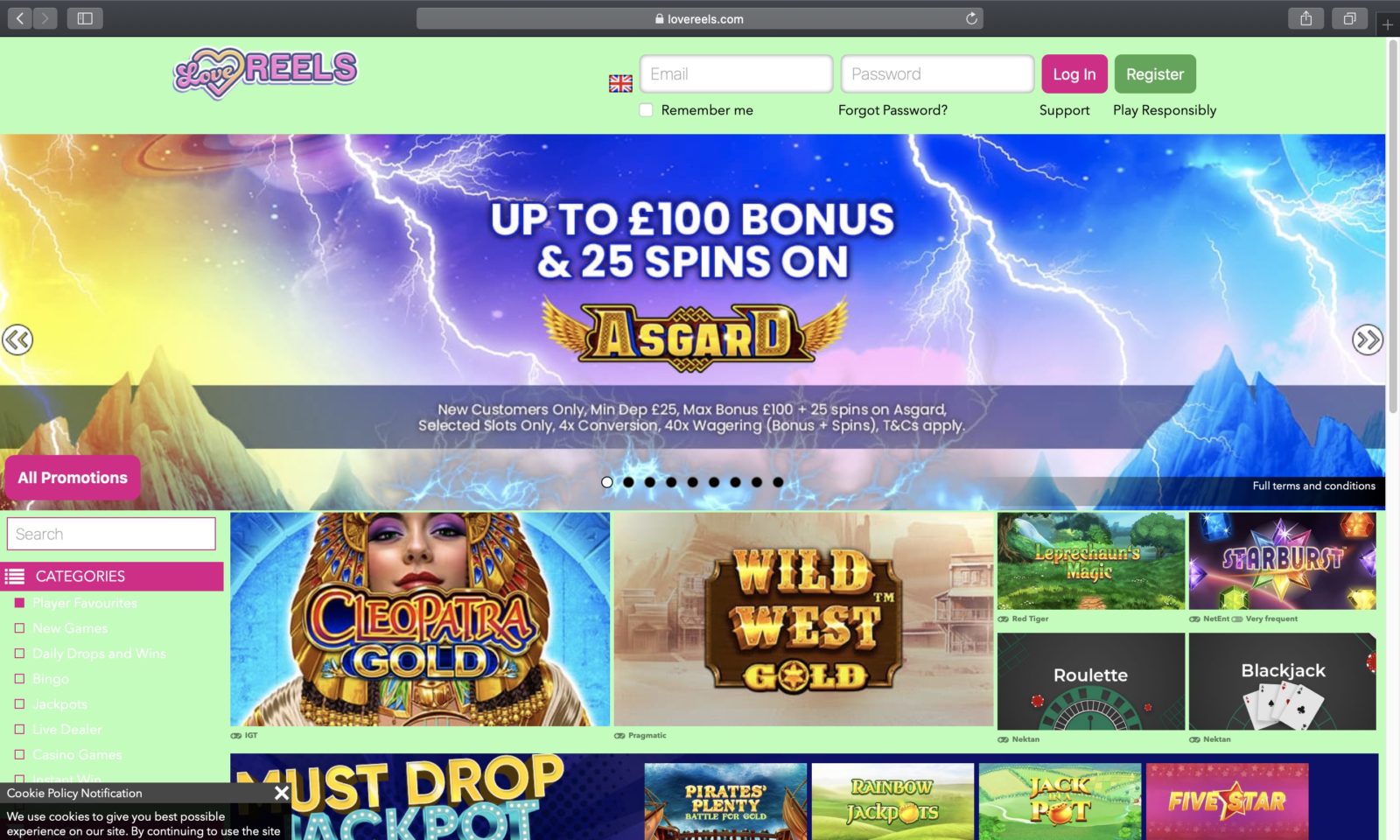The width and height of the screenshot is (1400, 840).
Task: Click the Register button
Action: pos(1155,74)
